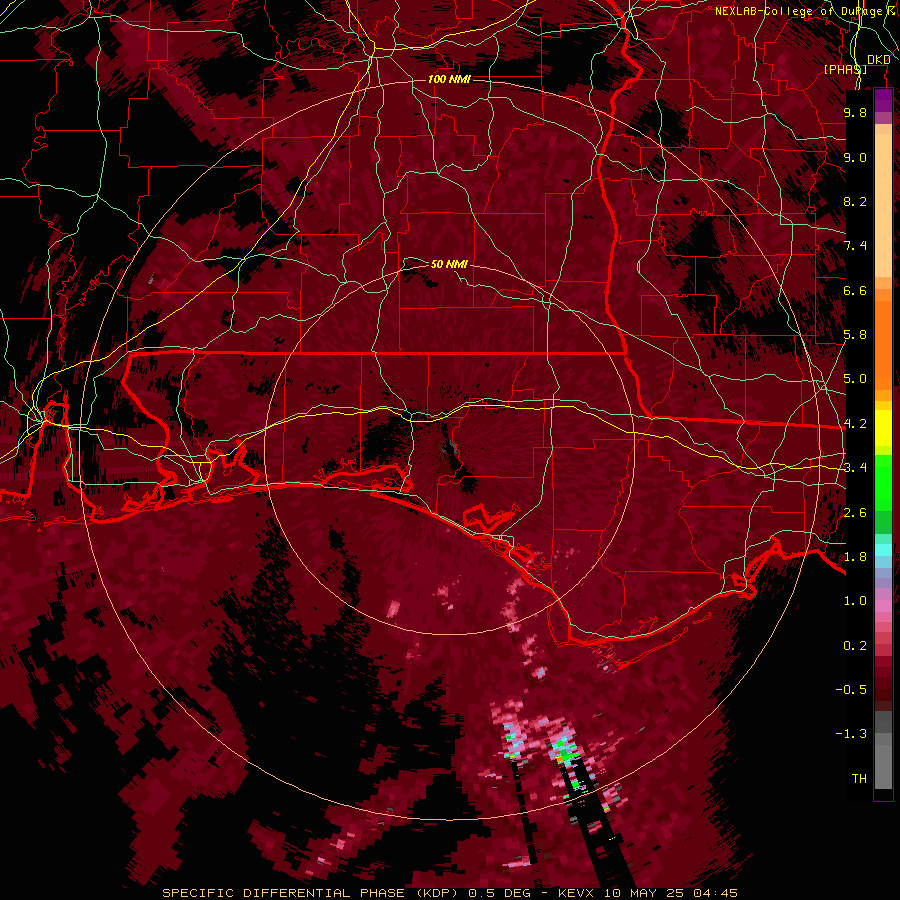The height and width of the screenshot is (900, 900).
Task: Click the "8.2" scale value
Action: pos(855,201)
